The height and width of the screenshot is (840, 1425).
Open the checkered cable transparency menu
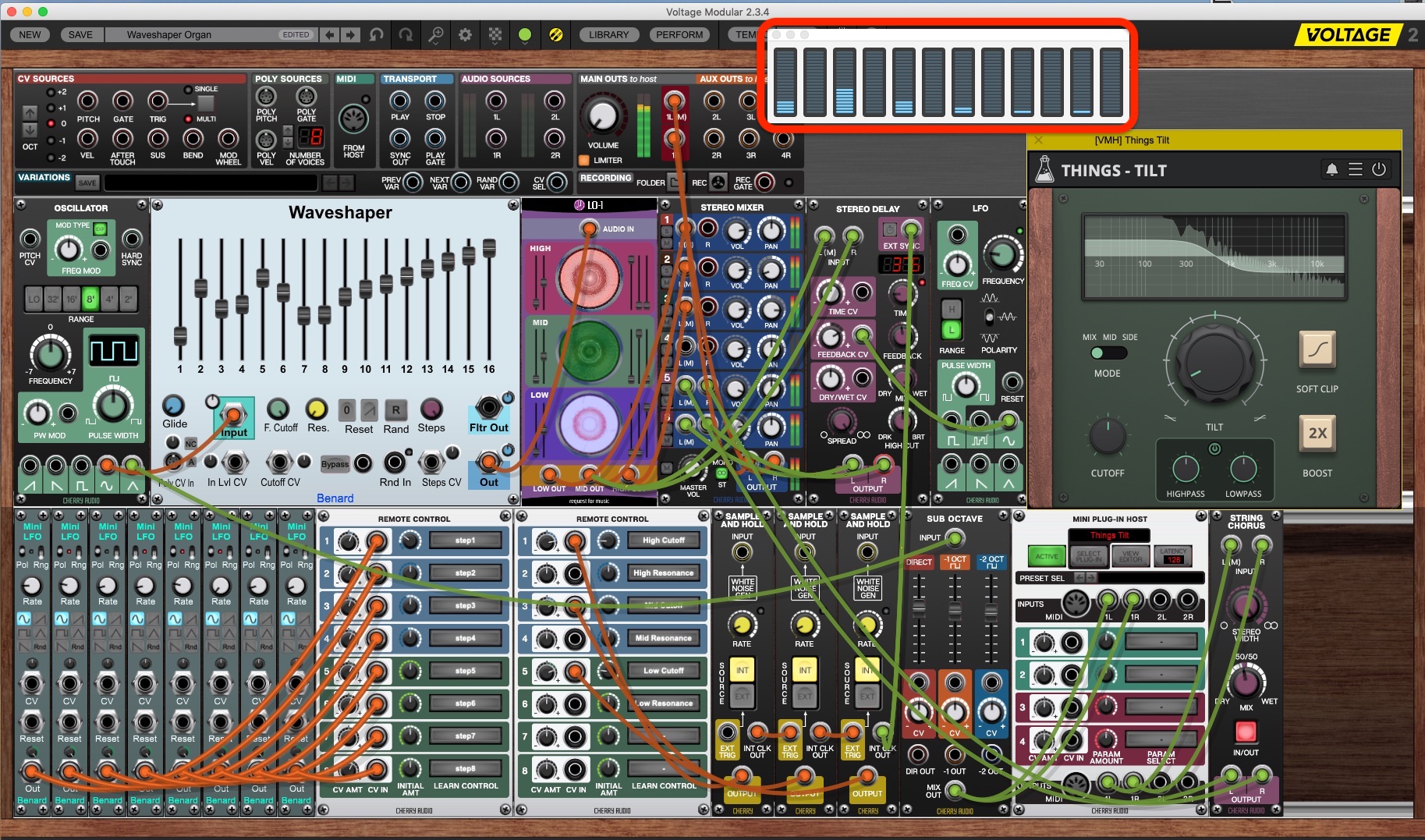point(495,34)
